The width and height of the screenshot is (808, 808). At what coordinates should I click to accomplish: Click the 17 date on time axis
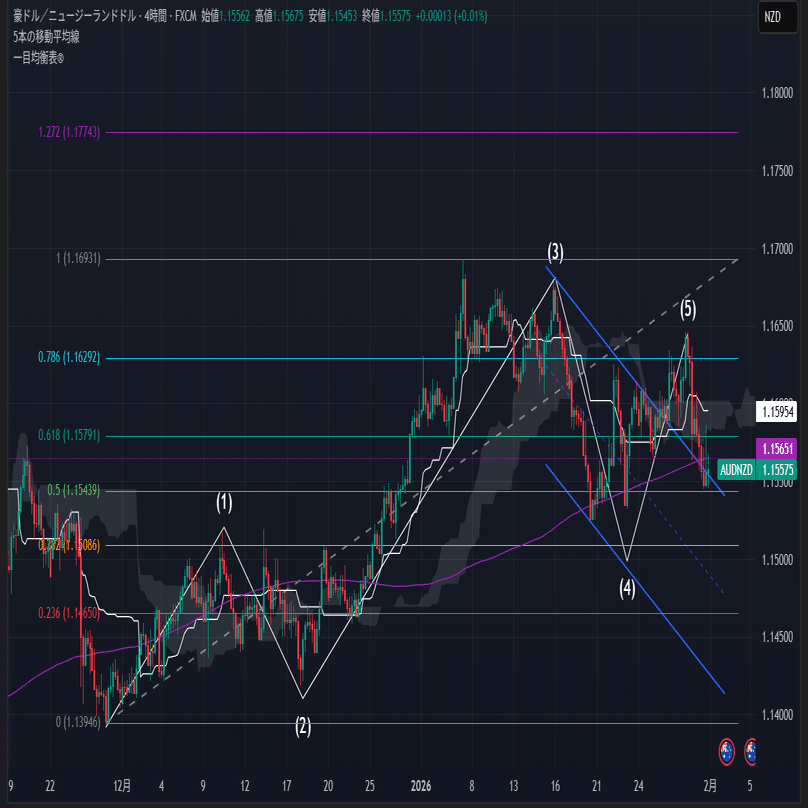[287, 786]
